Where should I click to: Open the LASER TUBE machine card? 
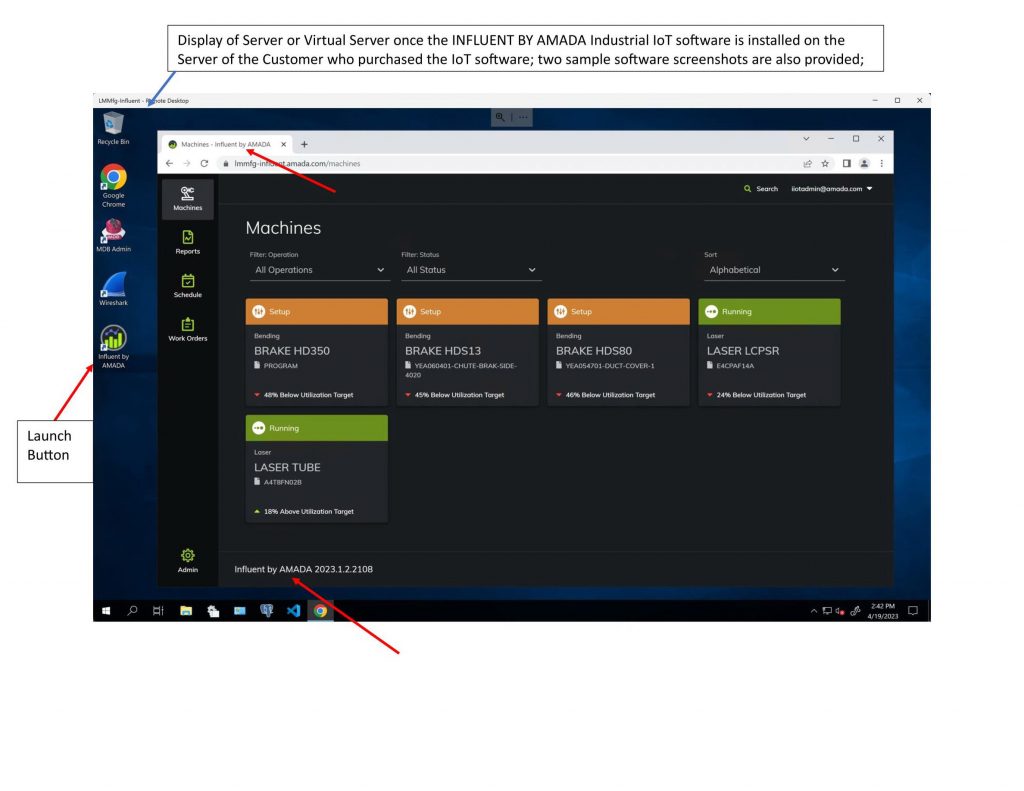[317, 469]
